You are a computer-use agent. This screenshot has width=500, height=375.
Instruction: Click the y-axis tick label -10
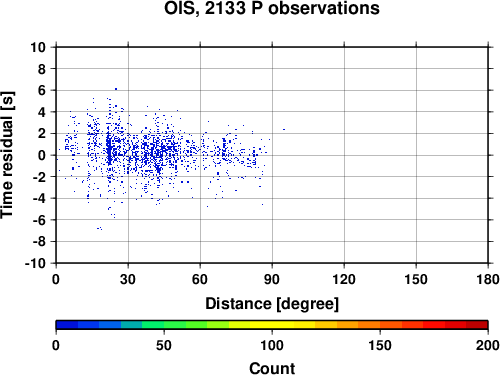click(36, 264)
